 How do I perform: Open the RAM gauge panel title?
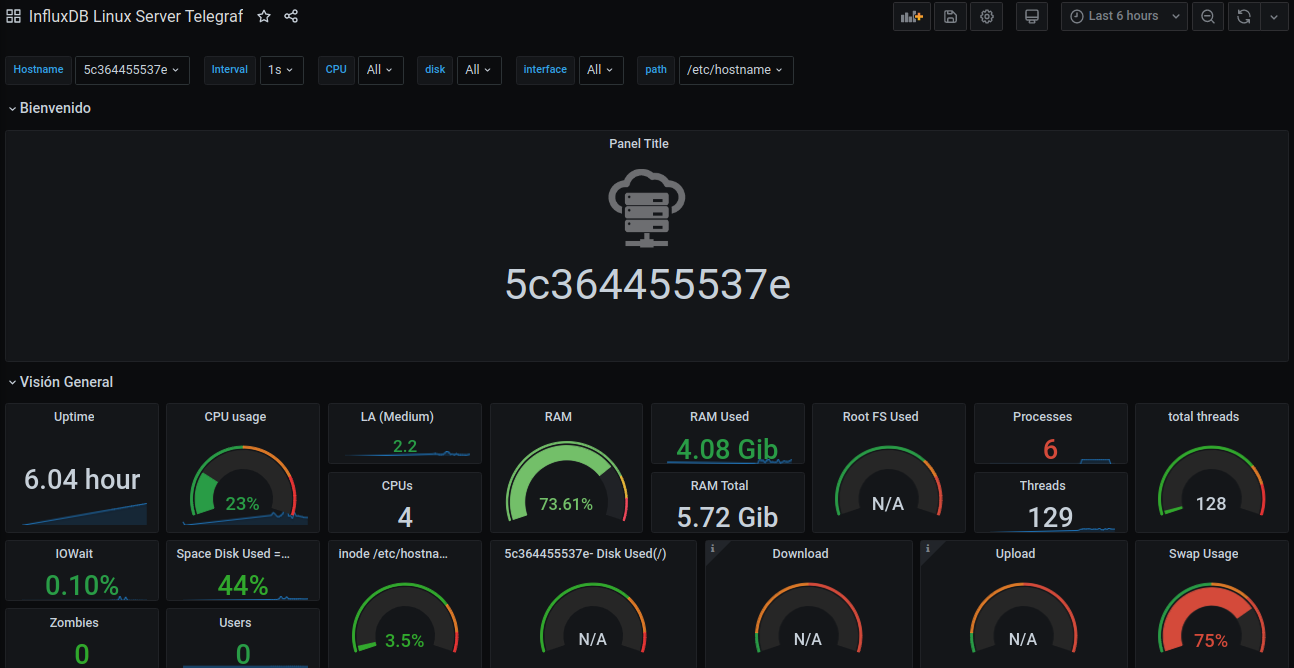[558, 417]
